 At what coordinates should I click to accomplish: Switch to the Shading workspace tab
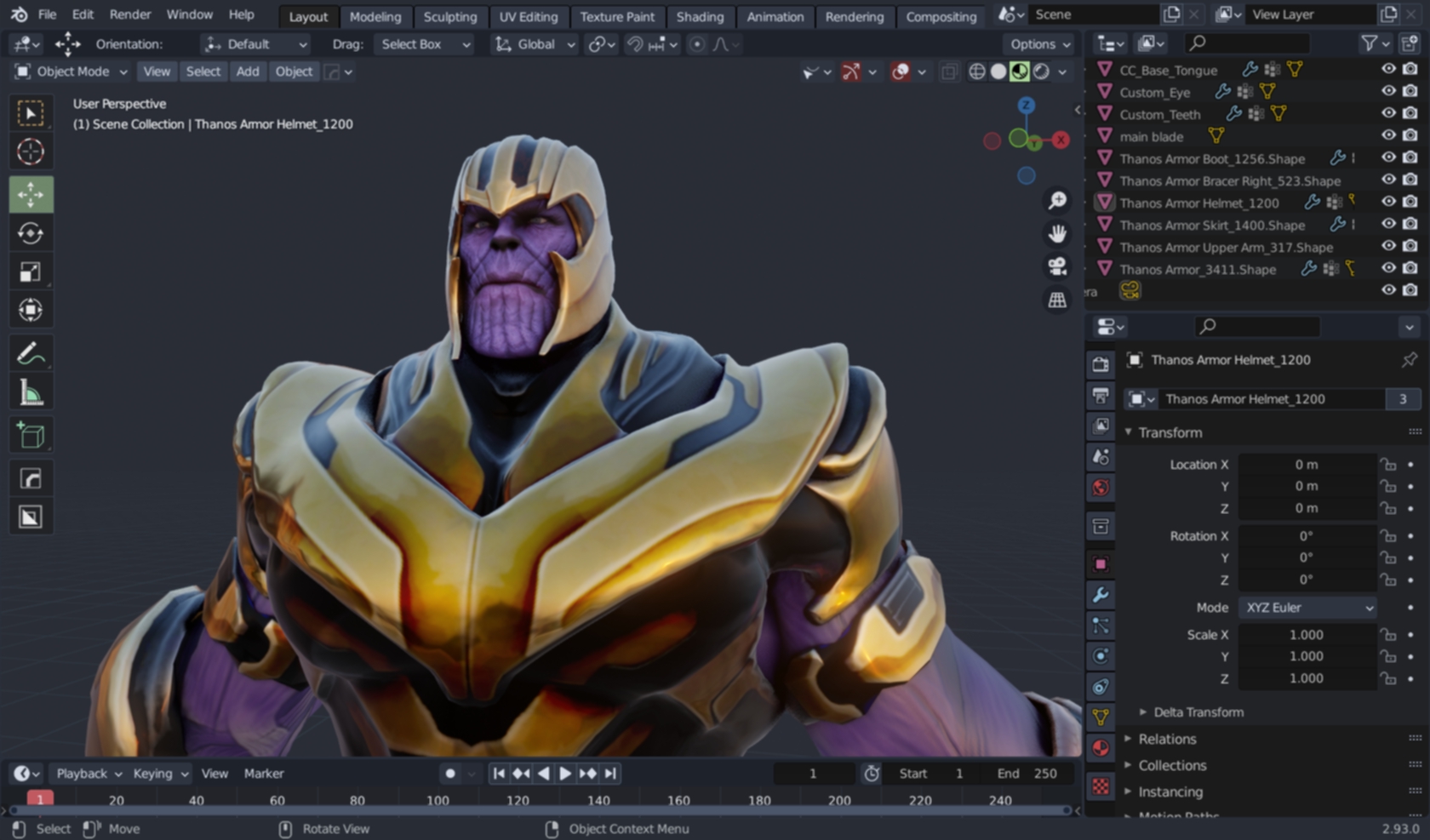click(x=700, y=16)
